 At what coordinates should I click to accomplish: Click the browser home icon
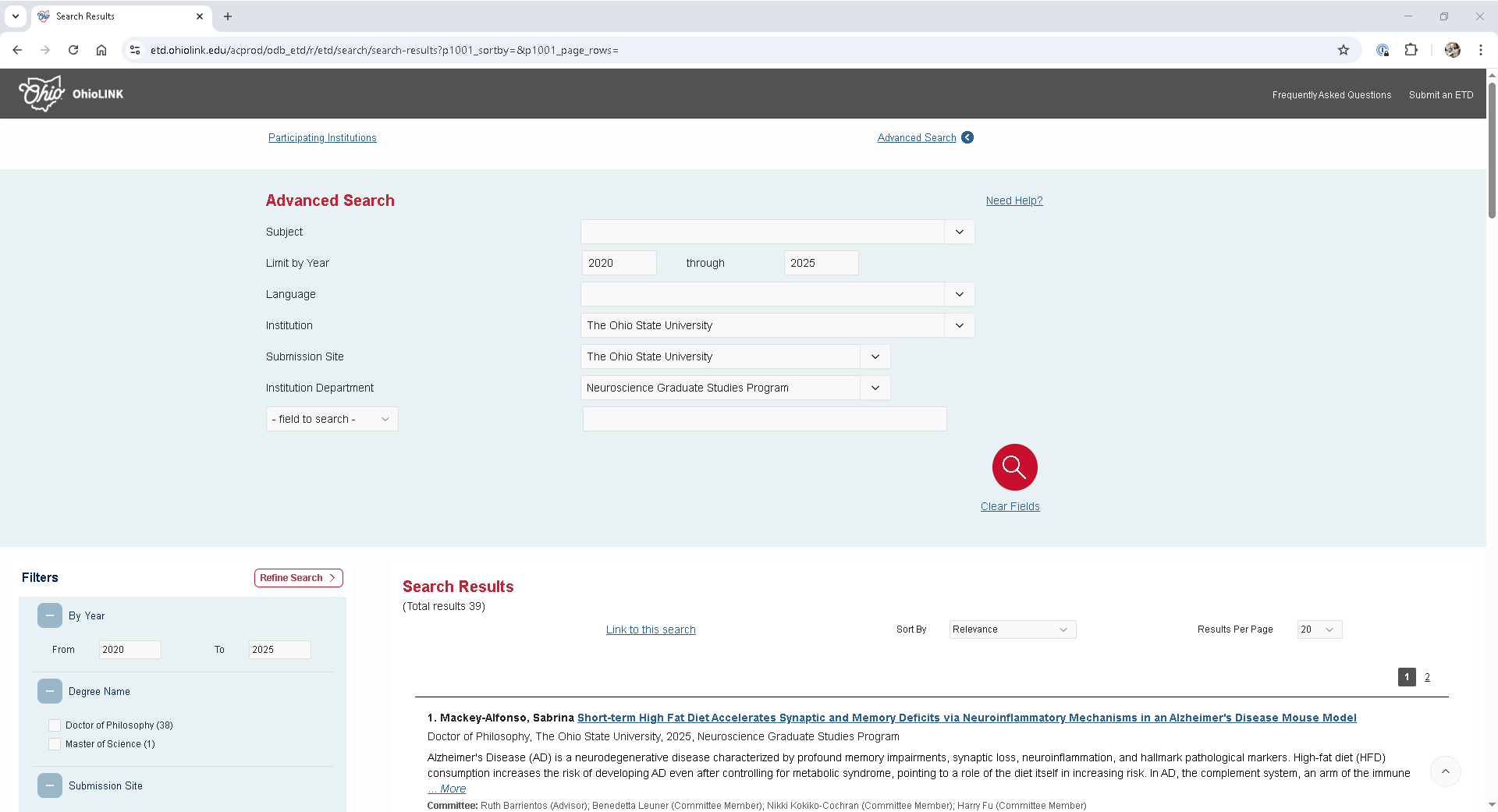click(101, 50)
